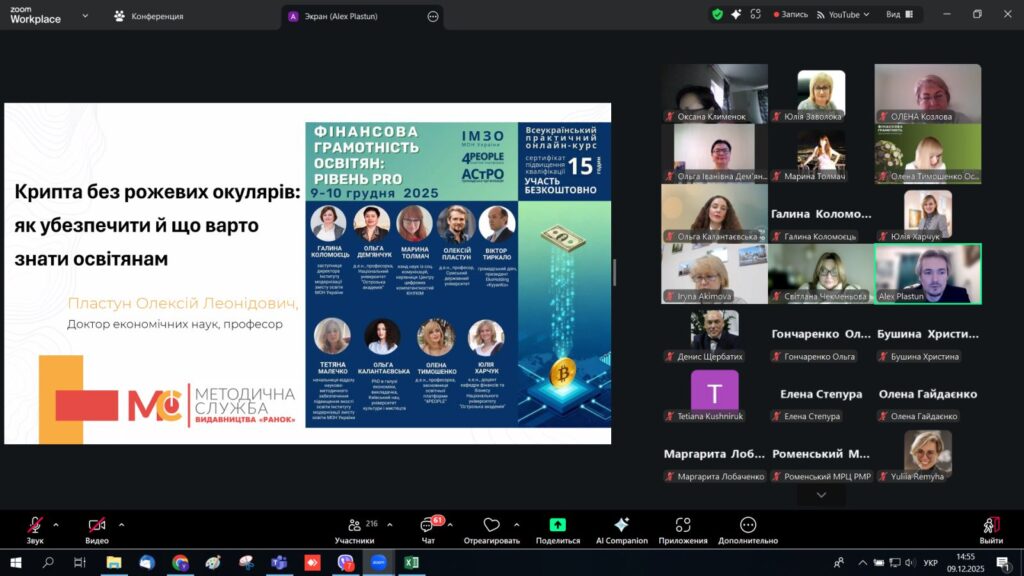The image size is (1024, 576).
Task: Expand video options arrow next to Видео
Action: click(121, 524)
